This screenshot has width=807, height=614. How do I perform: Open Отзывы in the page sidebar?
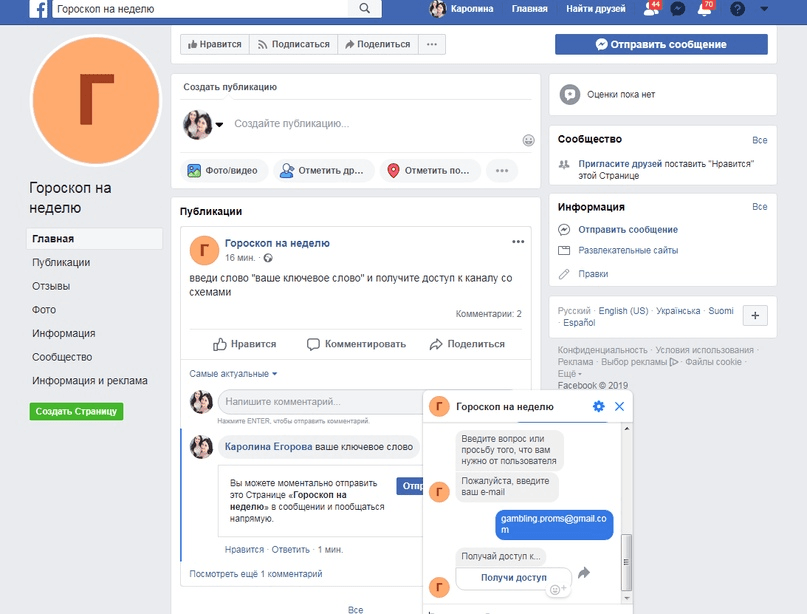click(x=51, y=286)
